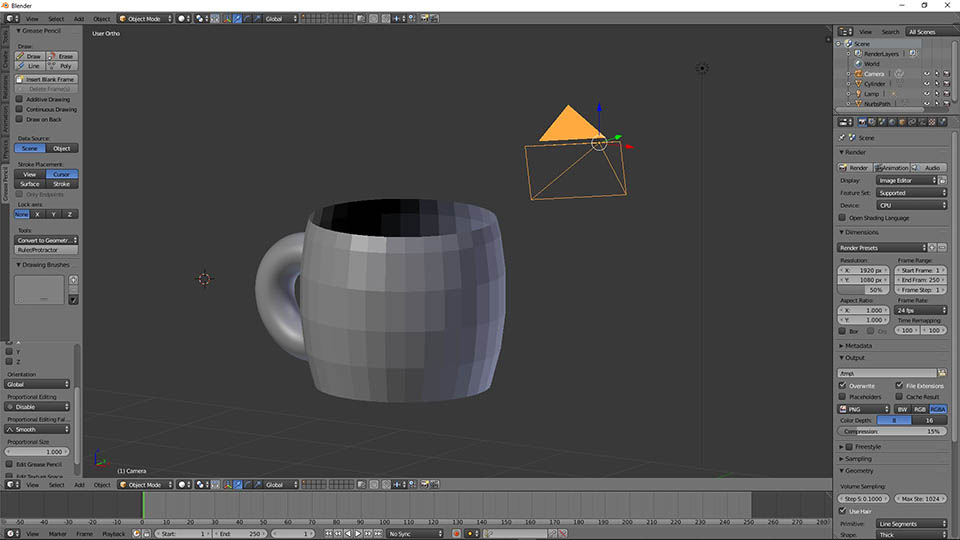Click the Render button with camera icon
960x540 pixels.
[x=855, y=168]
